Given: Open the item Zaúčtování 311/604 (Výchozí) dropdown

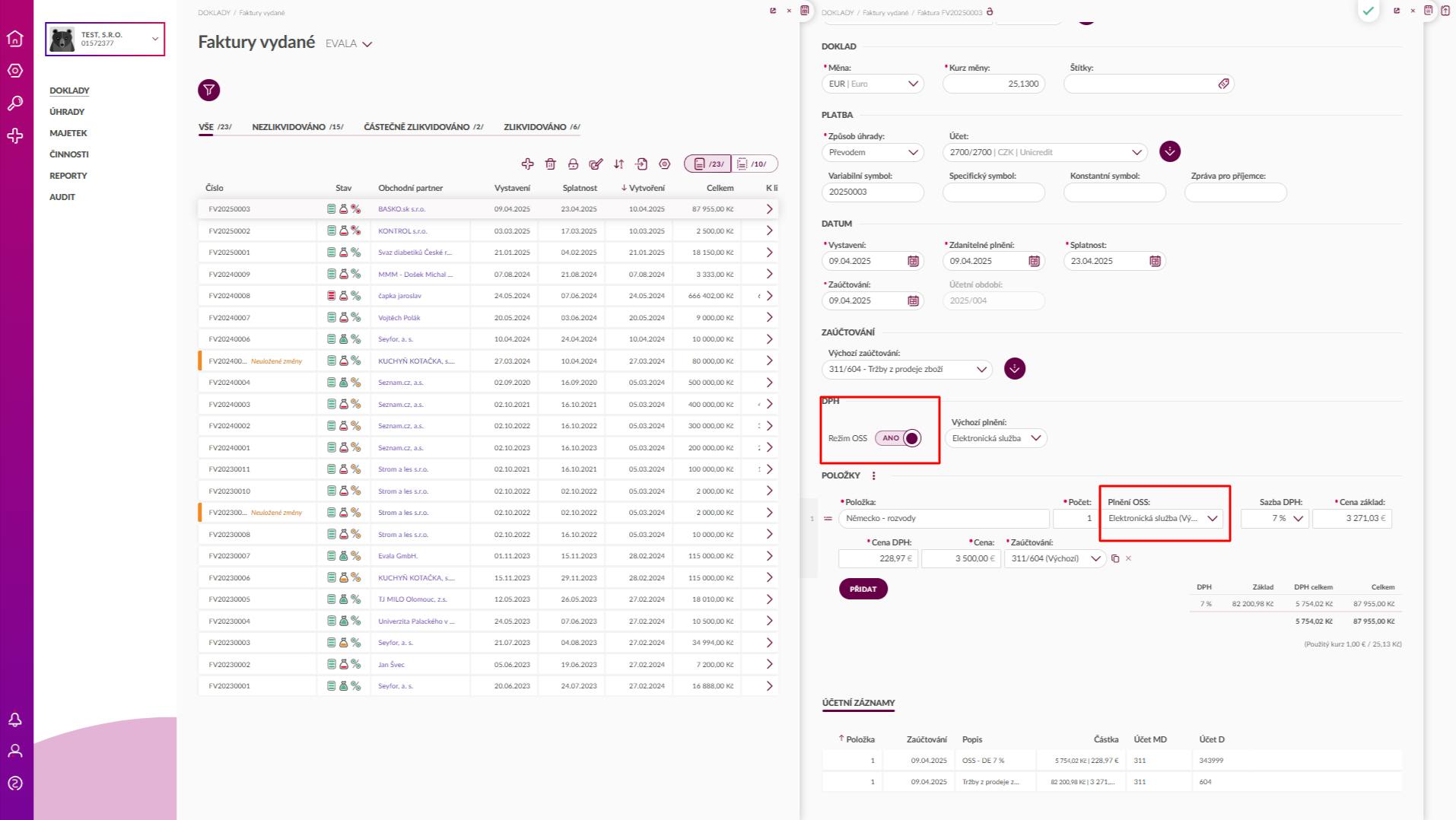Looking at the screenshot, I should coord(1055,558).
